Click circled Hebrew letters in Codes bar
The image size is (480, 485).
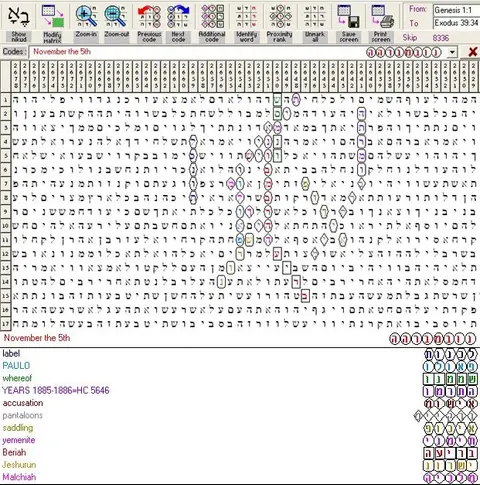404,52
